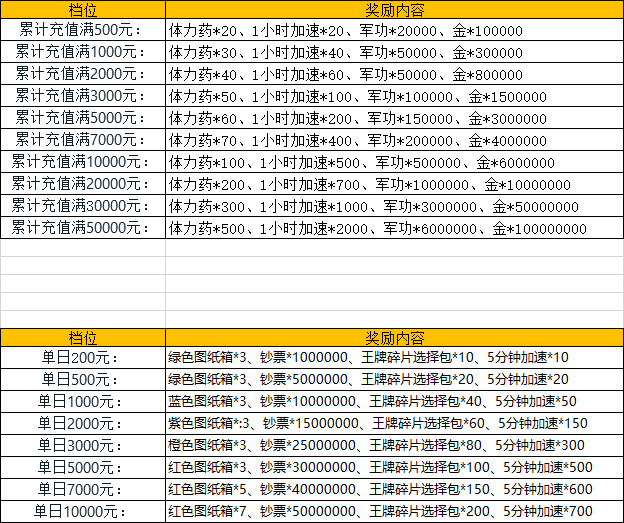Click the 累计充值满7000元 cell

[x=82, y=140]
